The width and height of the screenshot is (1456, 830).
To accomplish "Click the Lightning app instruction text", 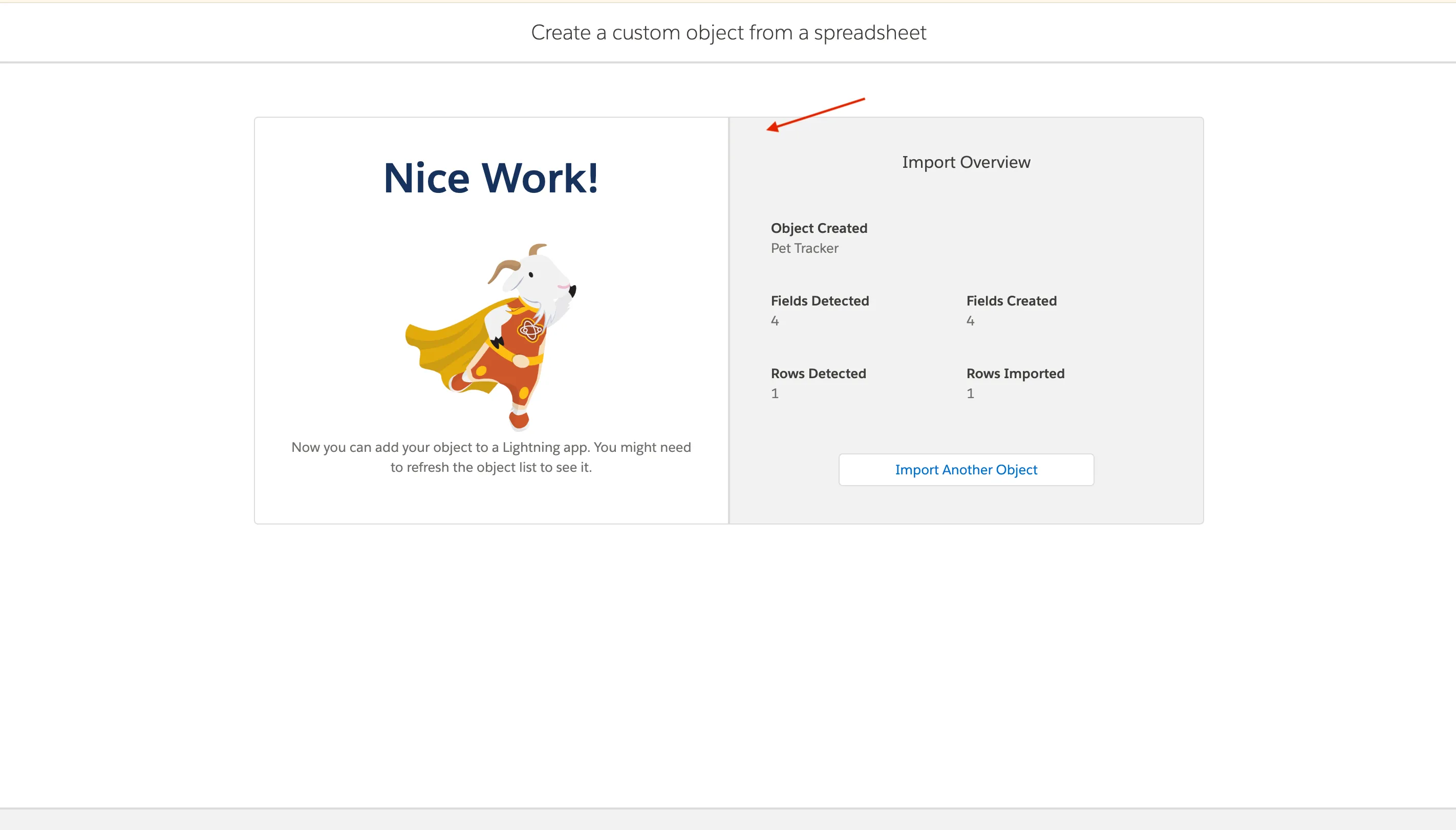I will 491,457.
